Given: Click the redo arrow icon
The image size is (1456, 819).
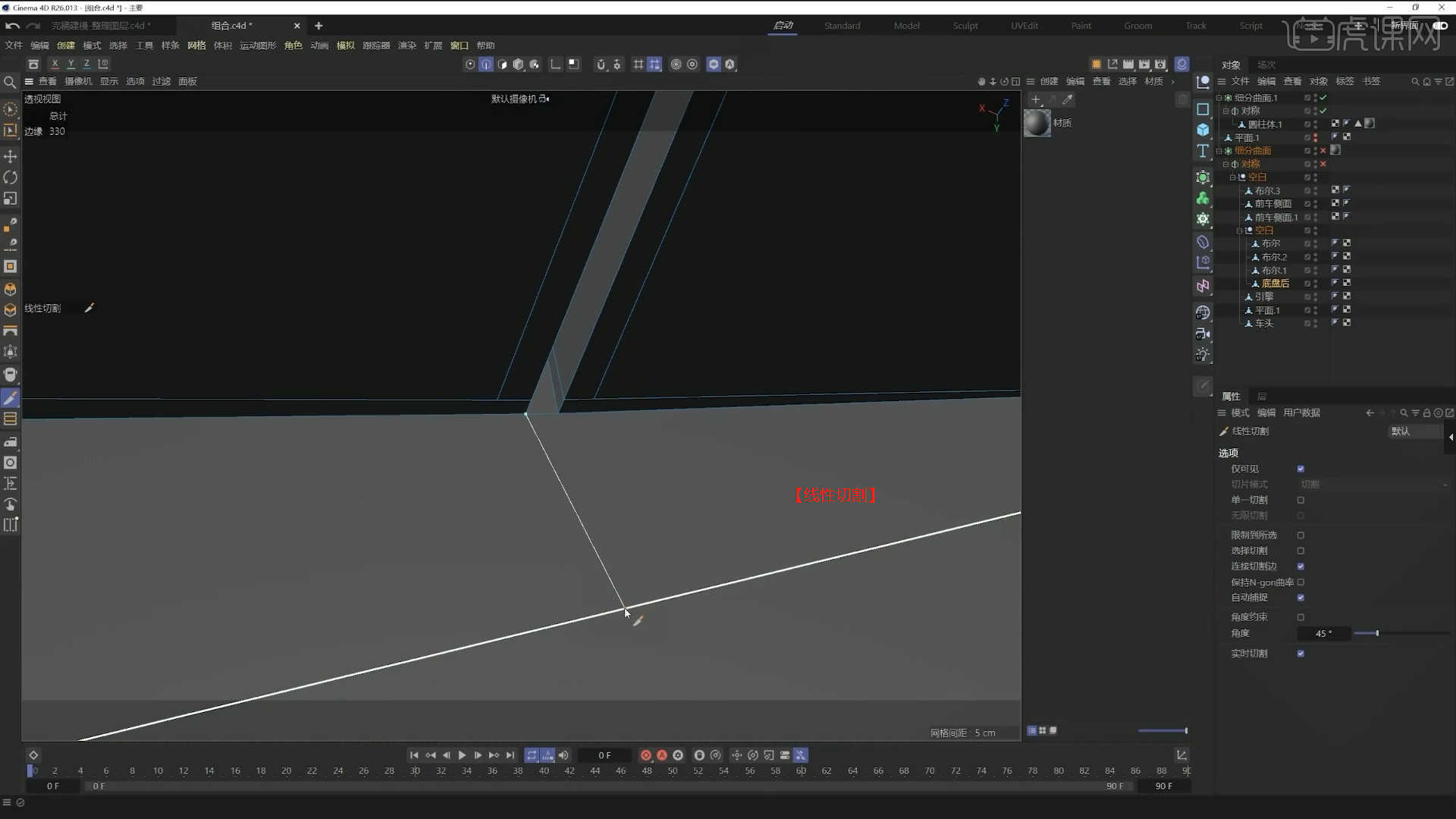Looking at the screenshot, I should tap(33, 26).
